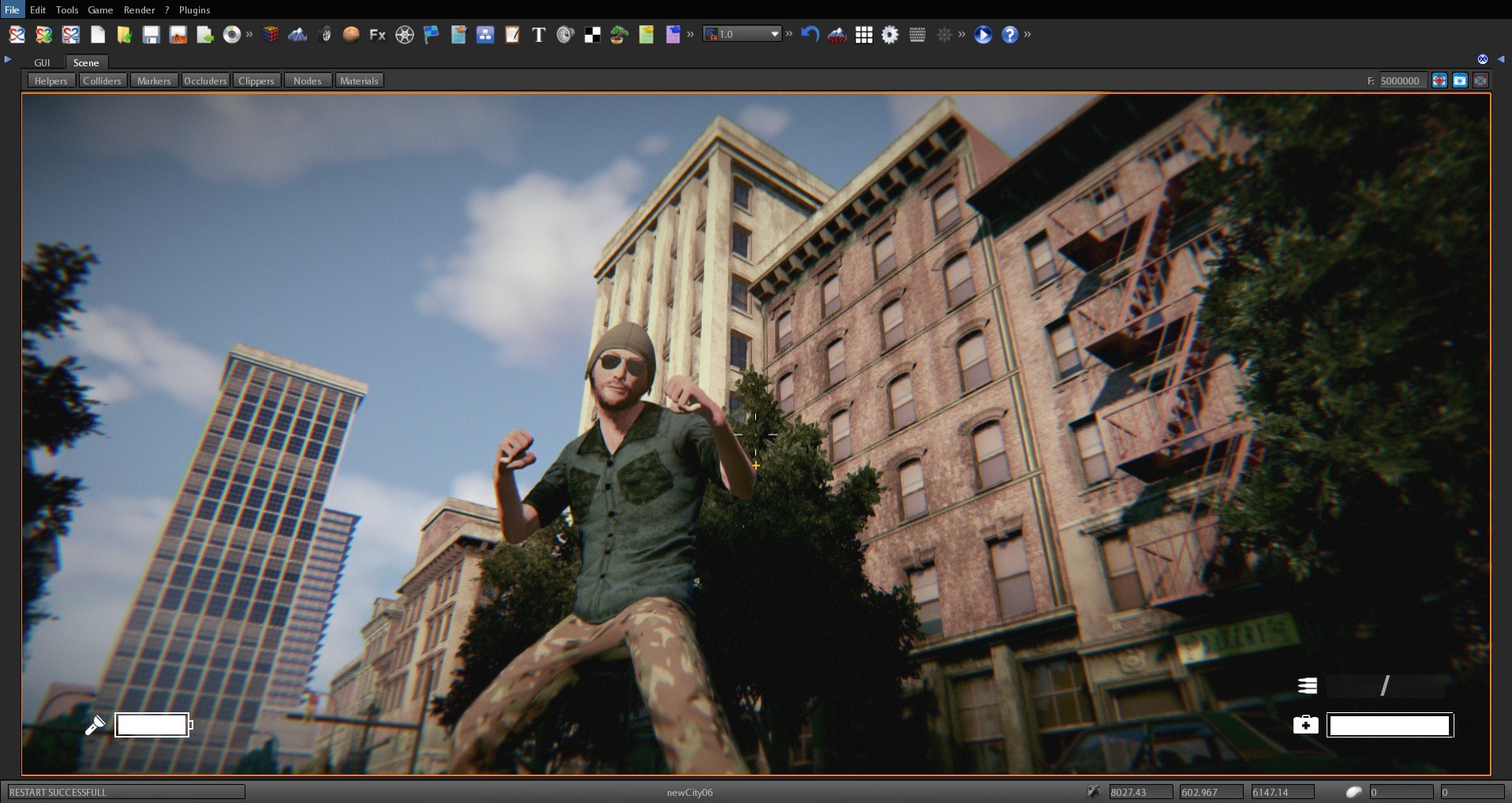Toggle the red crosshair target icon top right
This screenshot has width=1512, height=803.
point(1439,80)
